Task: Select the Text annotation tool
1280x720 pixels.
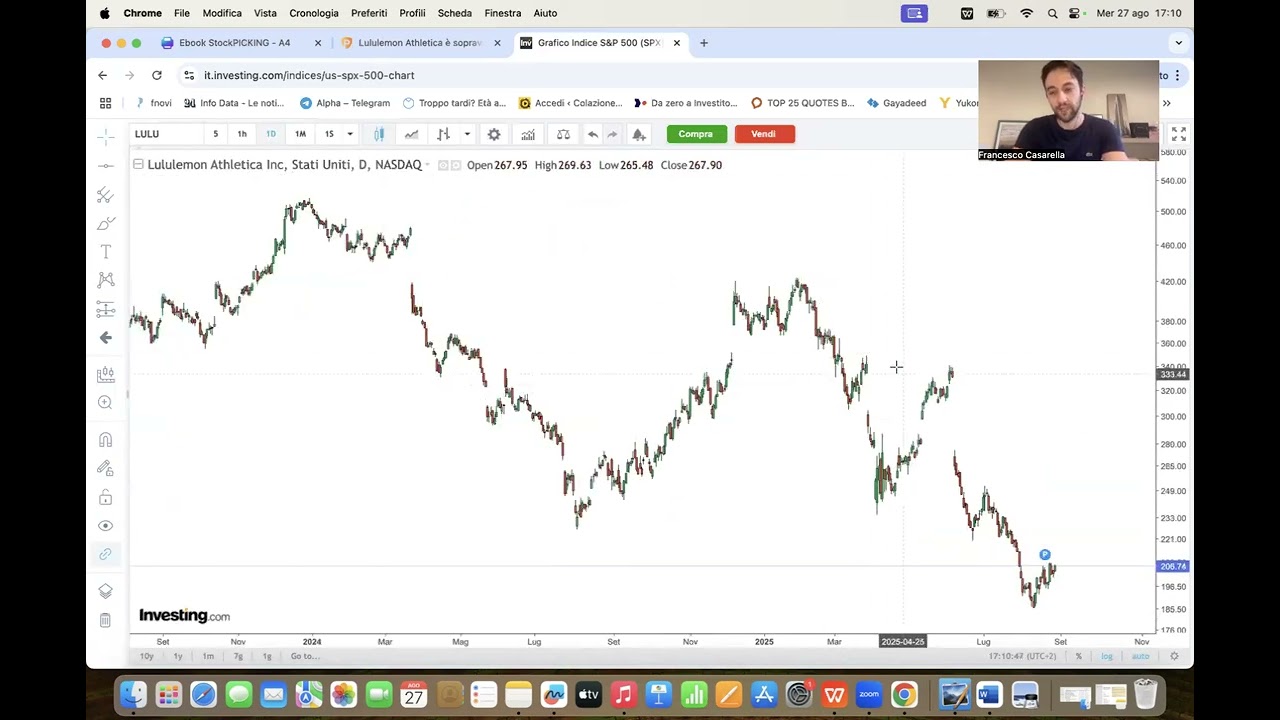Action: [105, 252]
